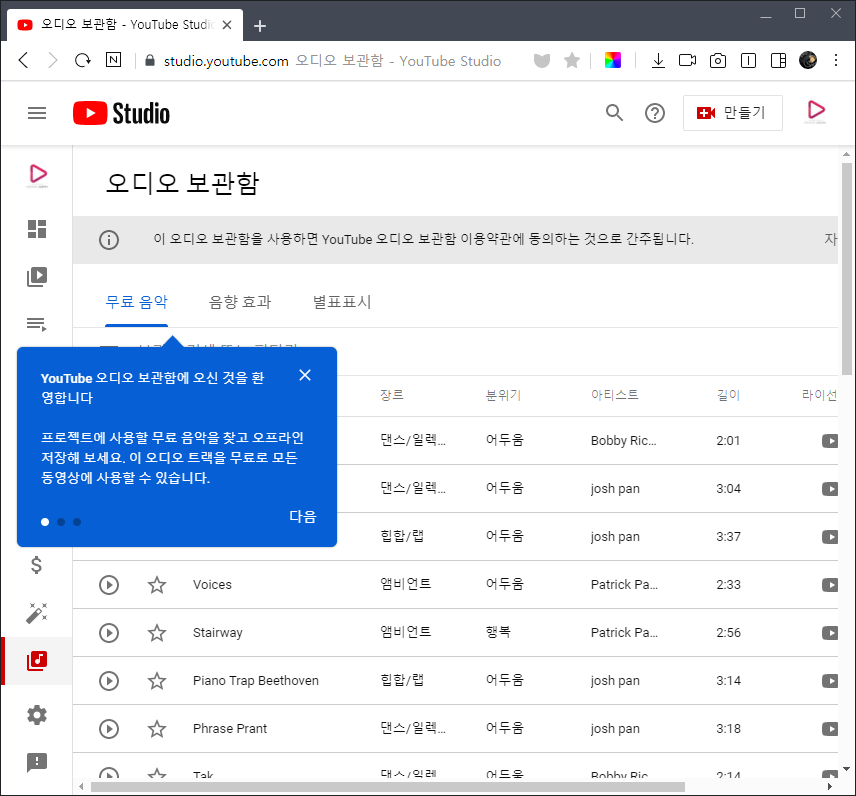The height and width of the screenshot is (796, 856).
Task: Click the YouTube Studio logo
Action: 121,113
